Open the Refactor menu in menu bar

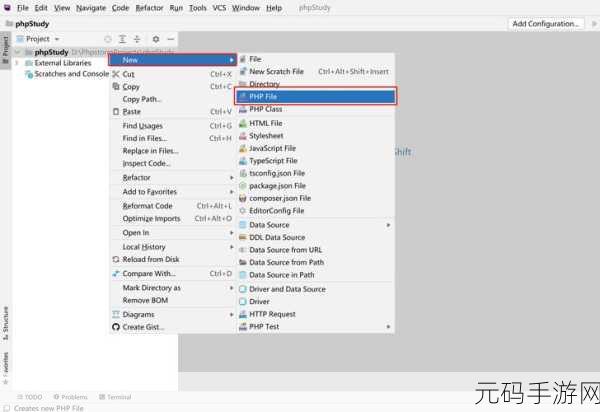point(149,8)
